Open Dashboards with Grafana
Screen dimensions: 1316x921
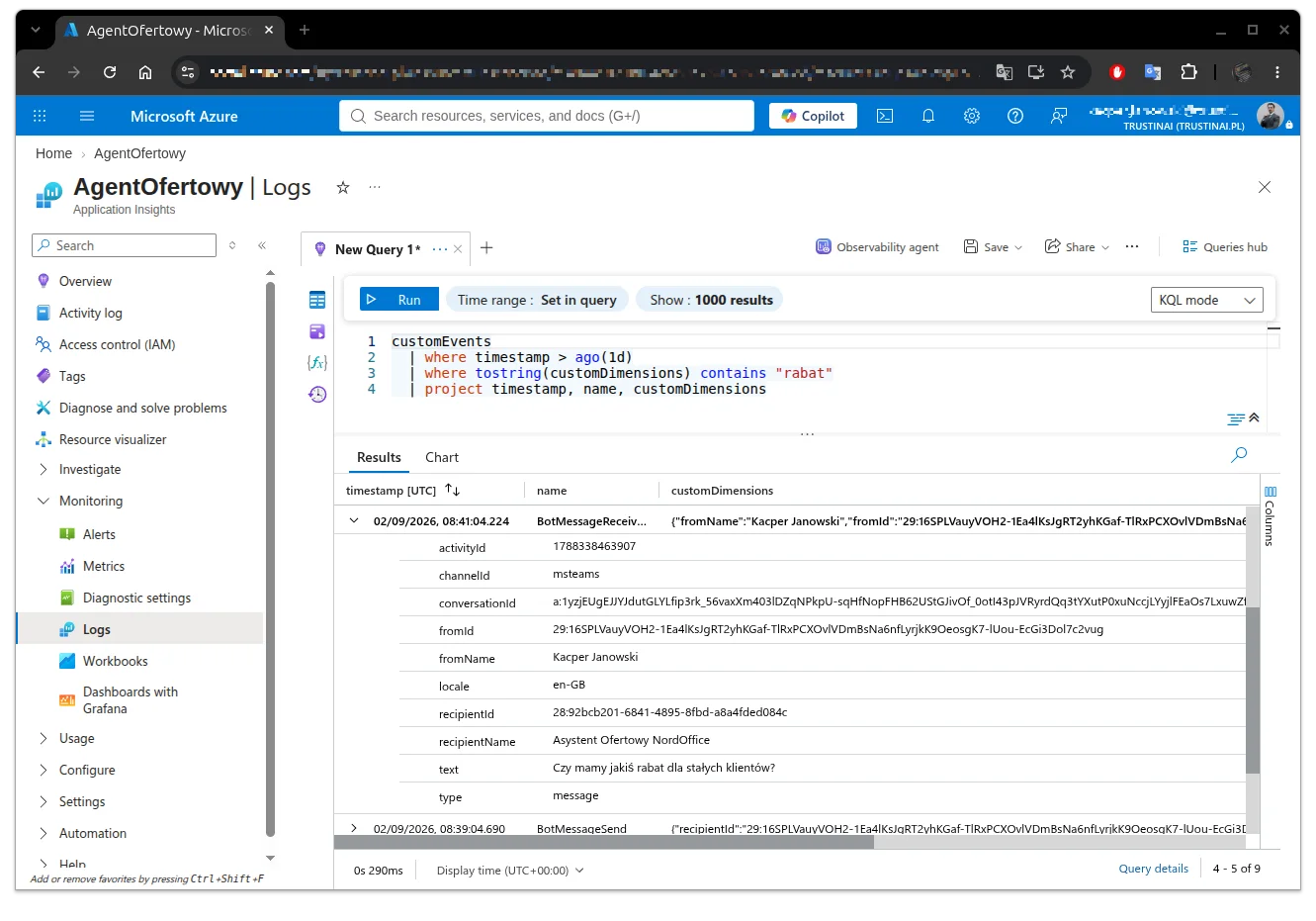pyautogui.click(x=130, y=699)
